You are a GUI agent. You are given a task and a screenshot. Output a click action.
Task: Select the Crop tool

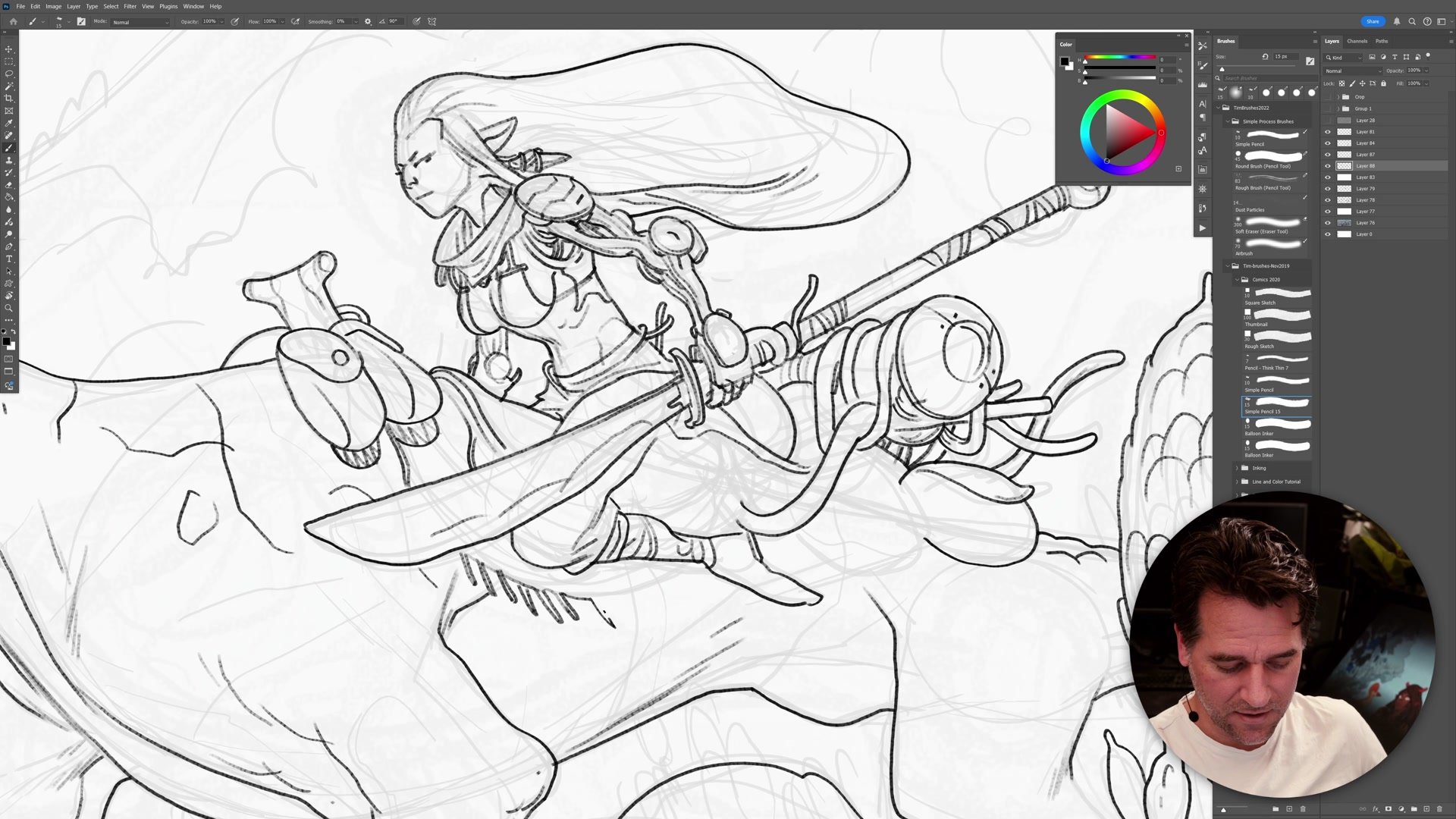coord(9,99)
